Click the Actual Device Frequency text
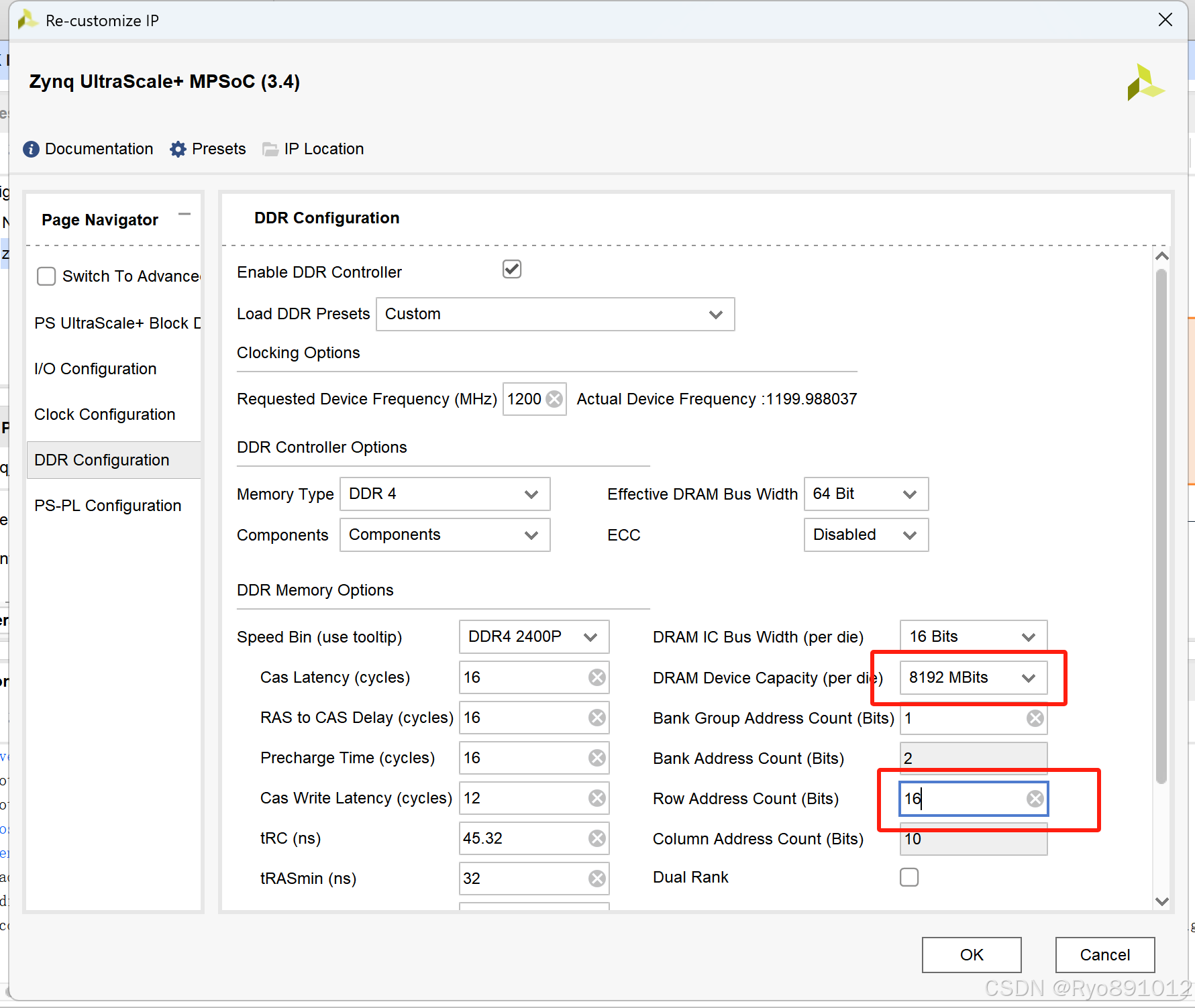1195x1008 pixels. pyautogui.click(x=717, y=399)
